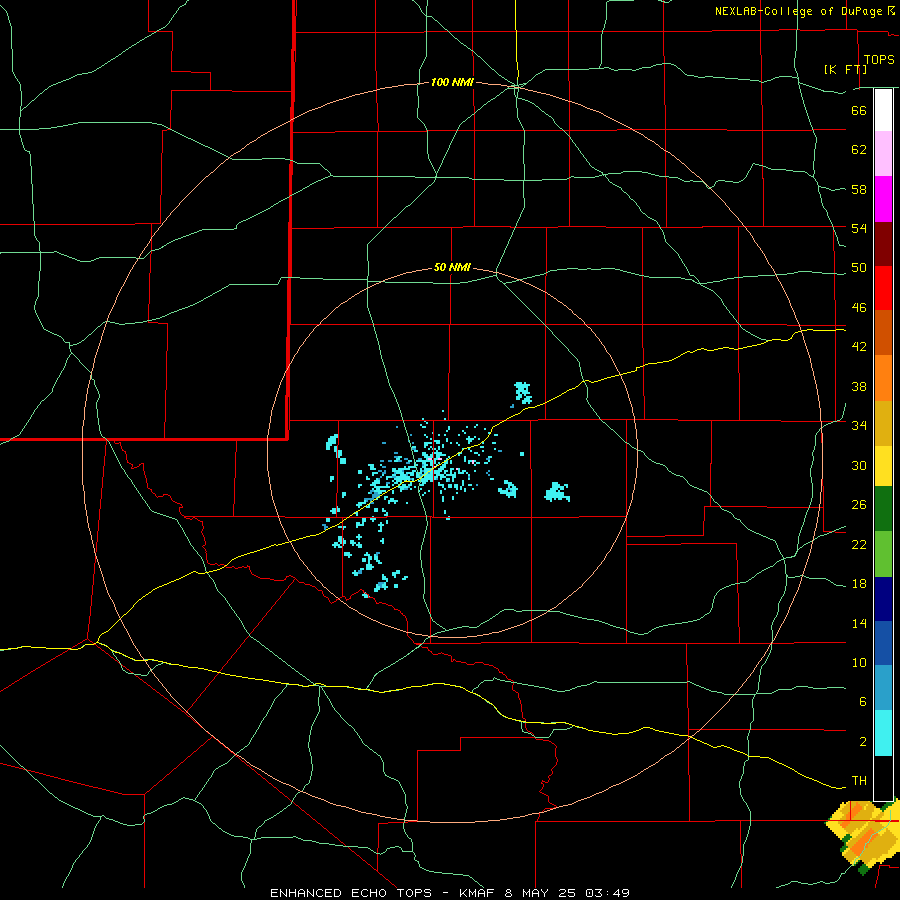Click the TOPS legend title
Viewport: 900px width, 900px height.
point(879,59)
